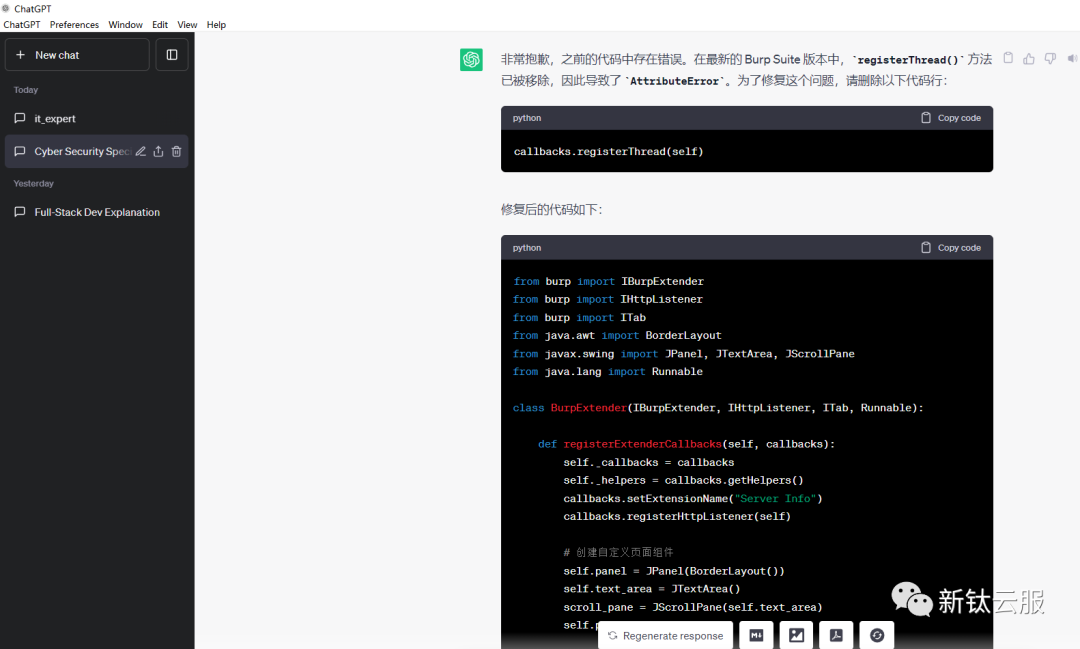Image resolution: width=1080 pixels, height=649 pixels.
Task: Open the Preferences menu
Action: pos(74,25)
